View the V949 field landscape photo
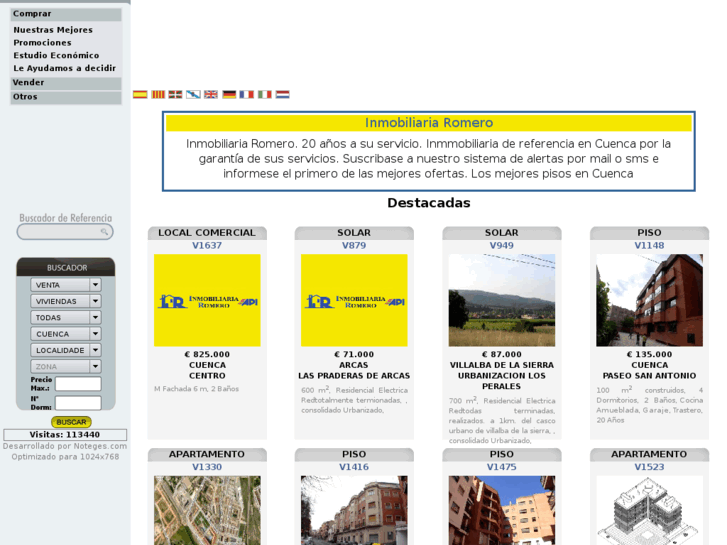 pyautogui.click(x=502, y=300)
